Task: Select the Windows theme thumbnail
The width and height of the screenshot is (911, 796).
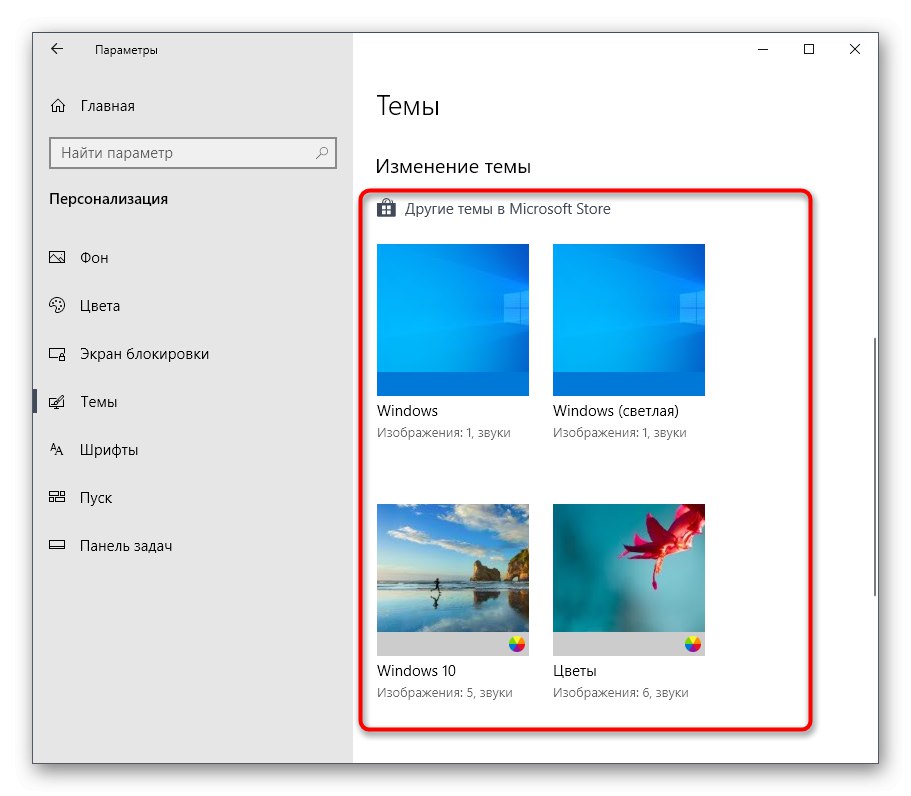Action: (453, 320)
